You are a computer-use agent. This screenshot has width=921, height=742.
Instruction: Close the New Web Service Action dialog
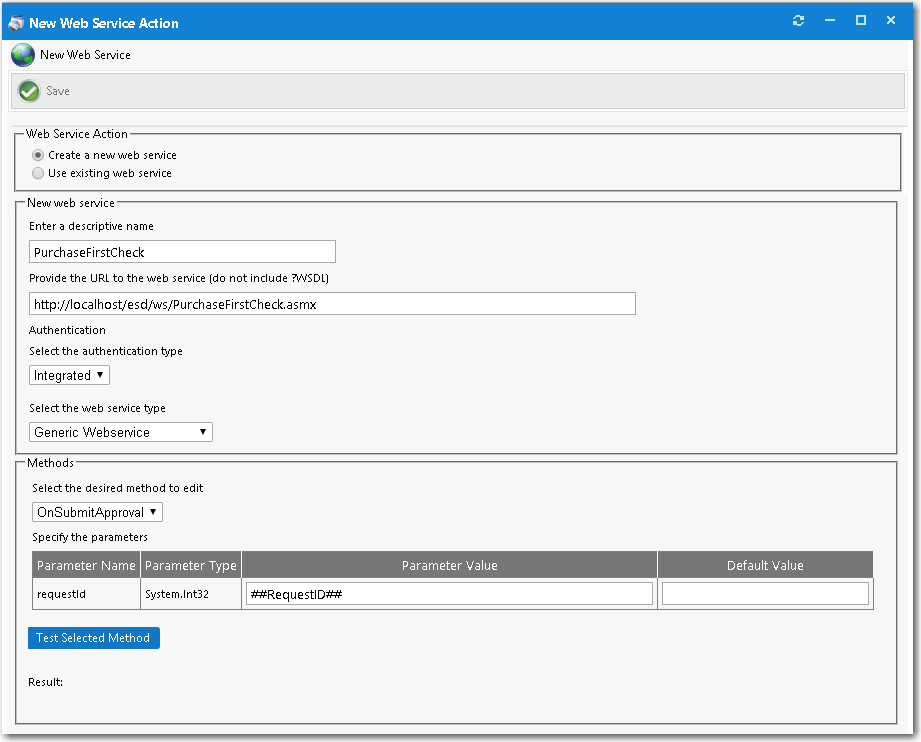pyautogui.click(x=891, y=21)
